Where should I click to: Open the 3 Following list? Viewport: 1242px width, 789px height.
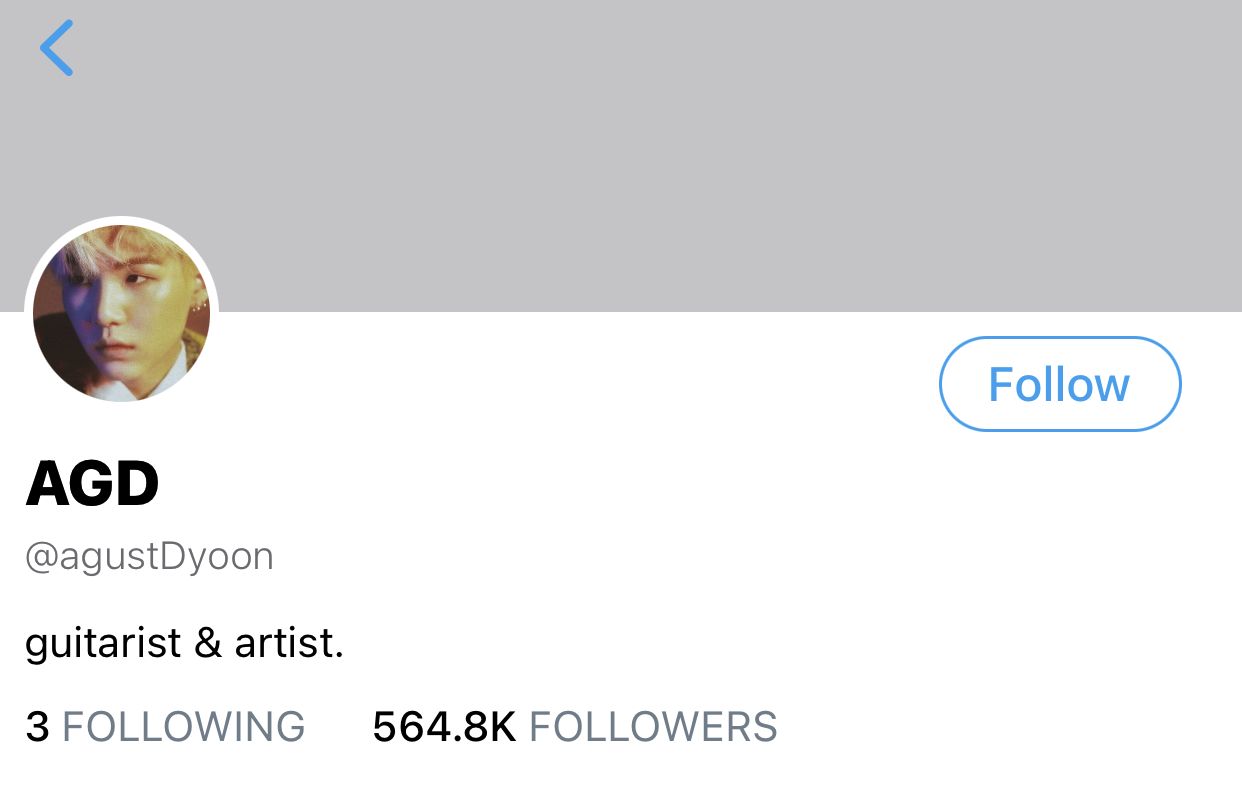[x=165, y=727]
